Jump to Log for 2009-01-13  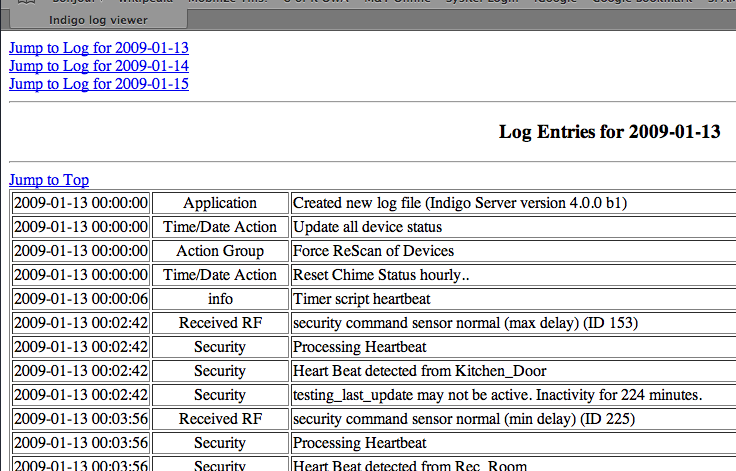(x=98, y=48)
